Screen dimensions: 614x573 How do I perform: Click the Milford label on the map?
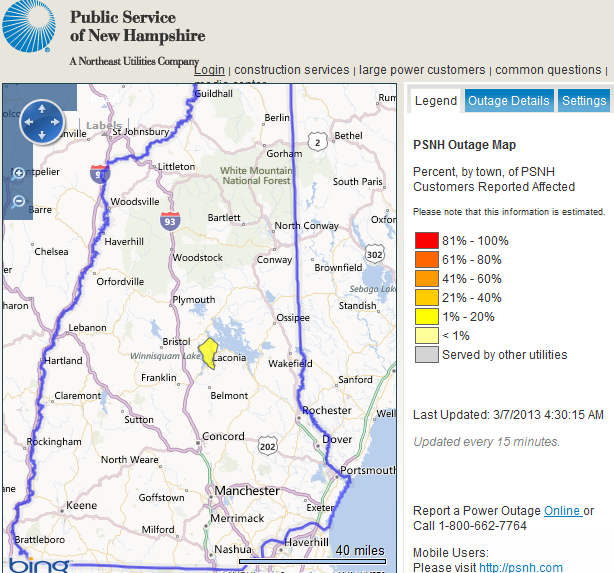click(158, 530)
